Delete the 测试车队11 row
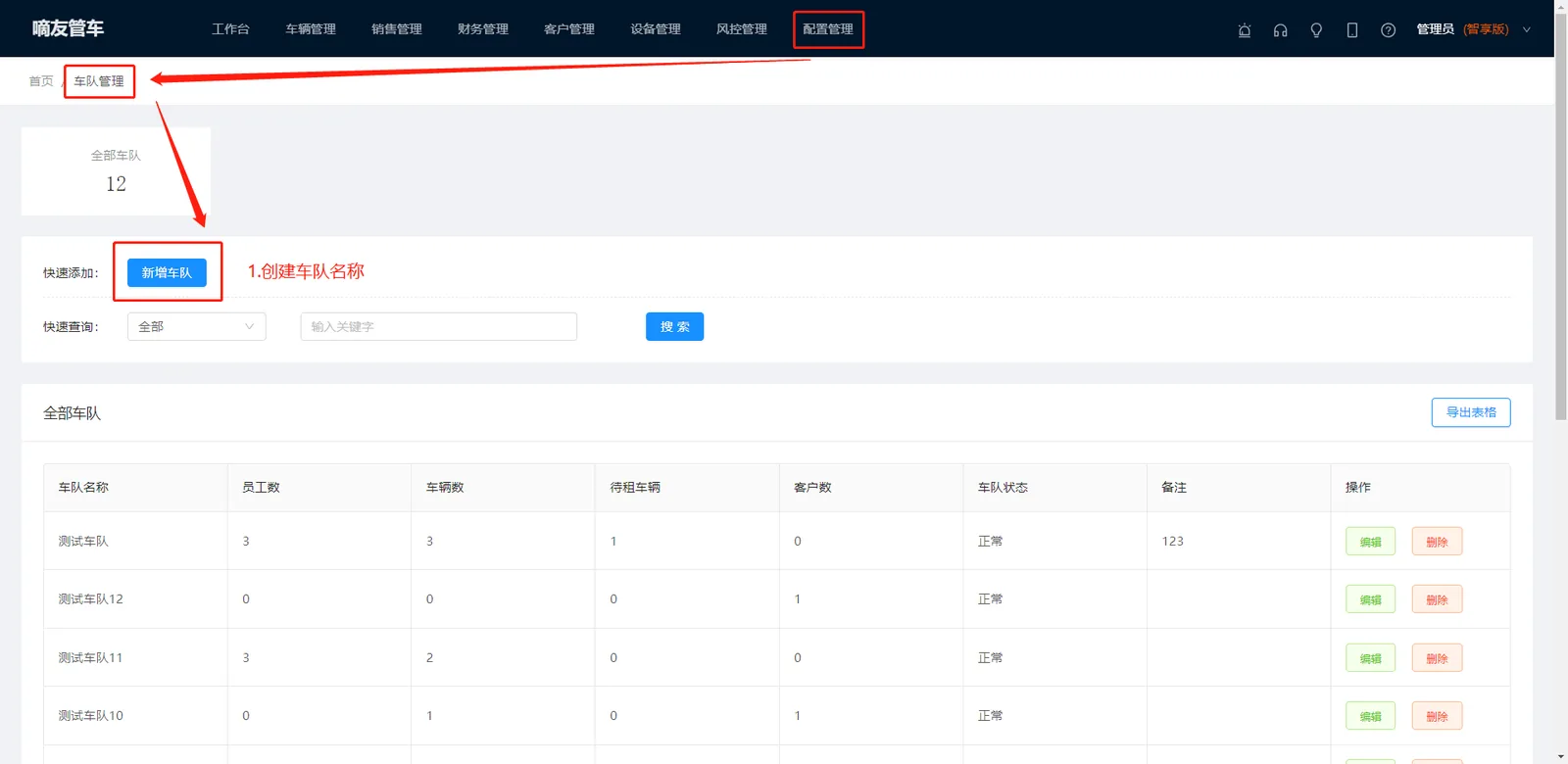 1437,658
